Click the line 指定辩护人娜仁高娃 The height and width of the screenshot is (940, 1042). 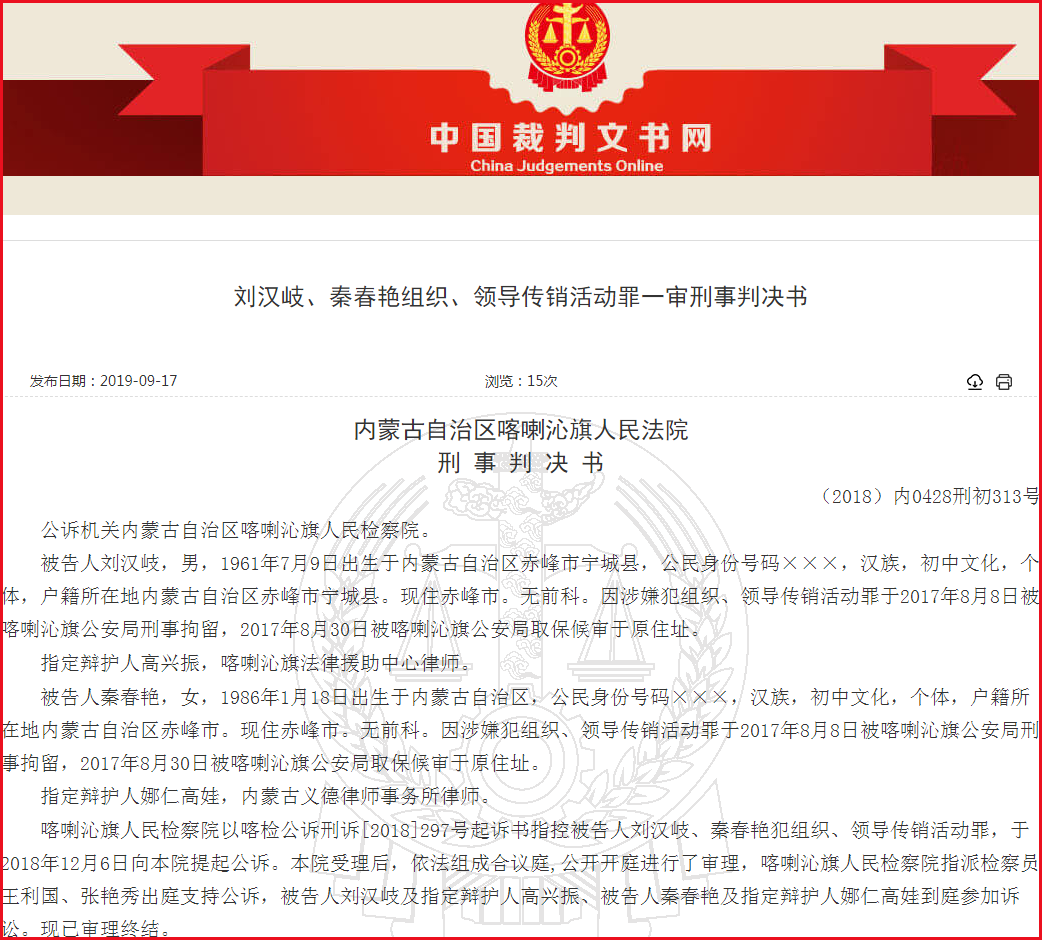(267, 796)
